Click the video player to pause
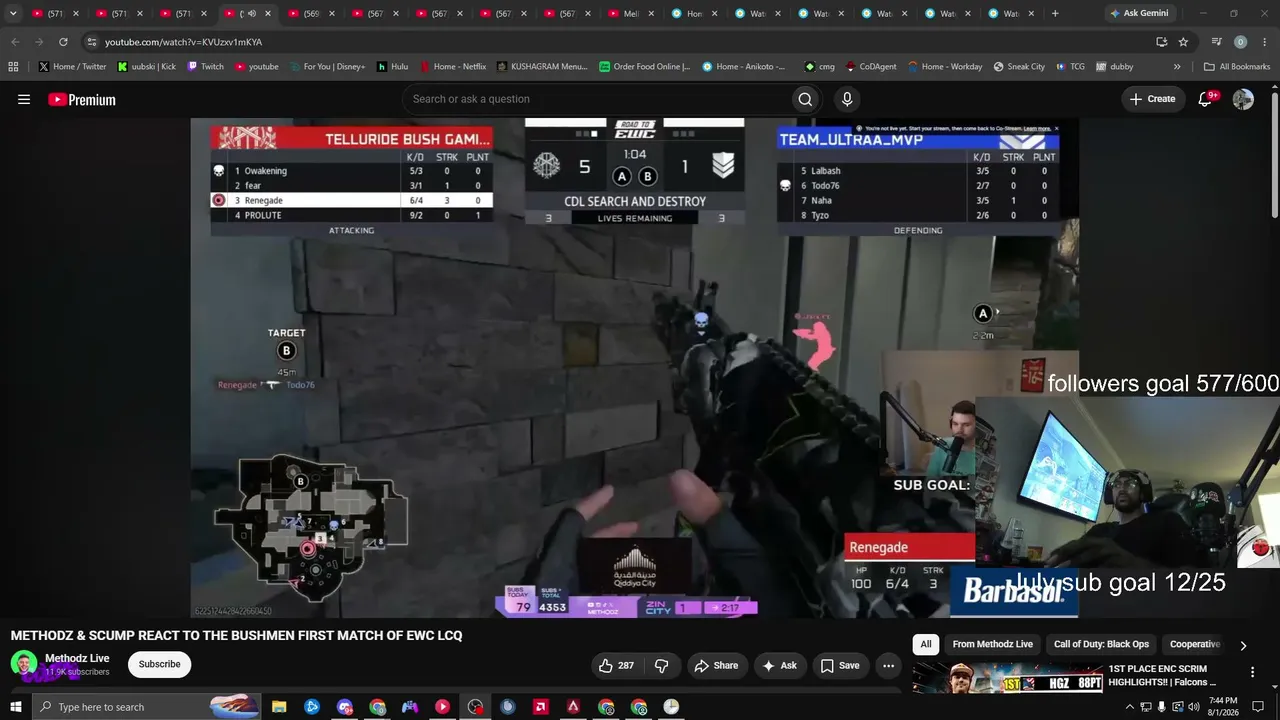1280x720 pixels. (634, 368)
